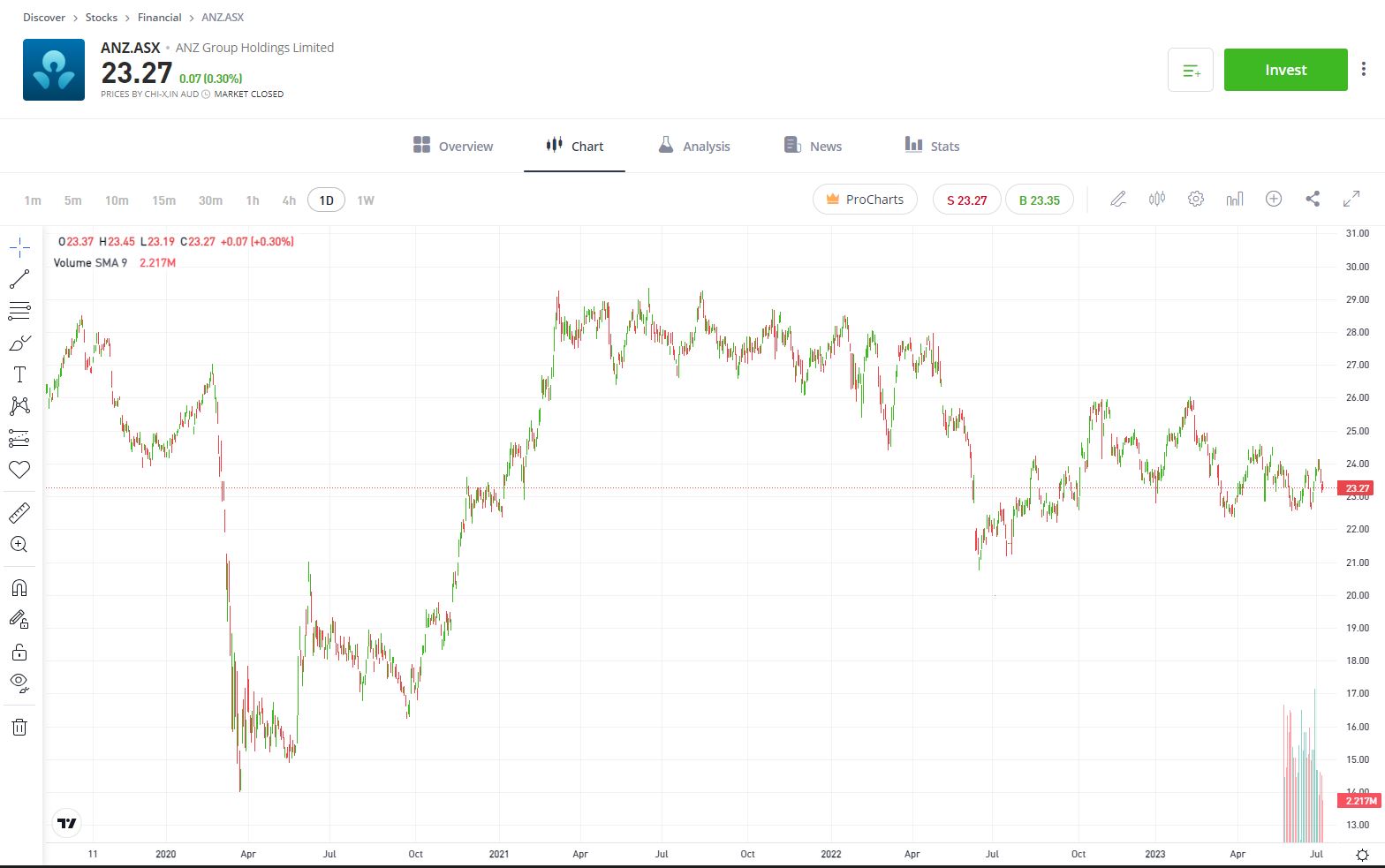Click the 2023 date label on time axis
1385x868 pixels.
pos(1154,854)
